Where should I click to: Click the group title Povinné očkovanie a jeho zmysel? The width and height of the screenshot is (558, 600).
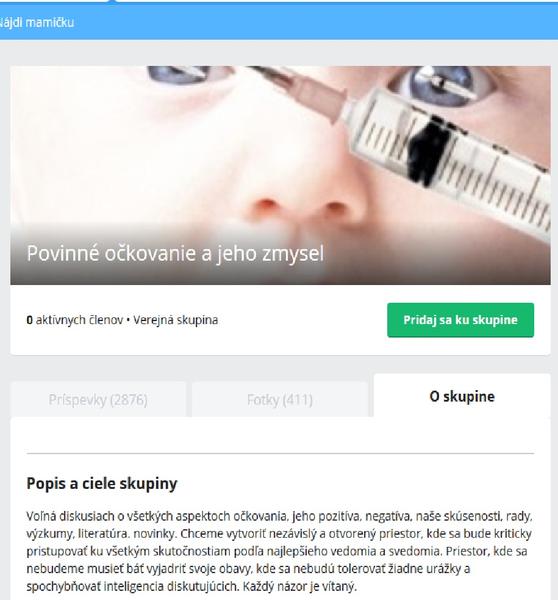coord(175,253)
